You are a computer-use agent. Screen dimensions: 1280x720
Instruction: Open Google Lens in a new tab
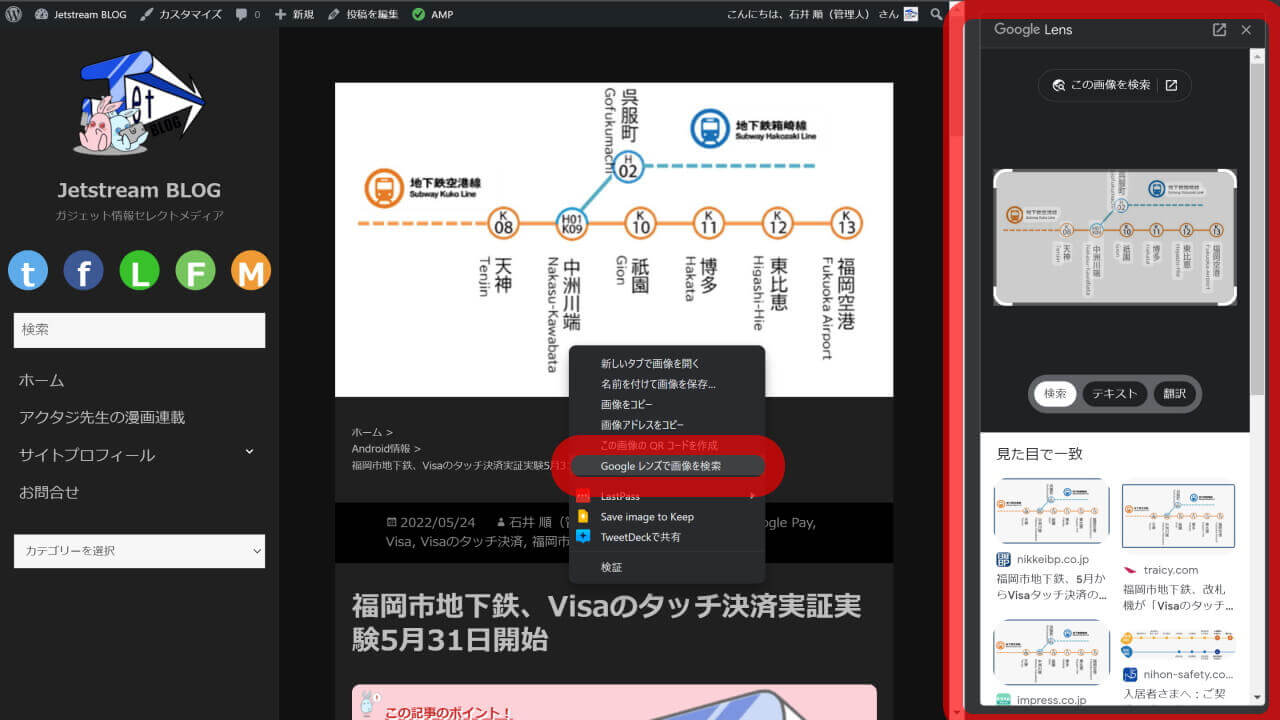(x=1219, y=30)
